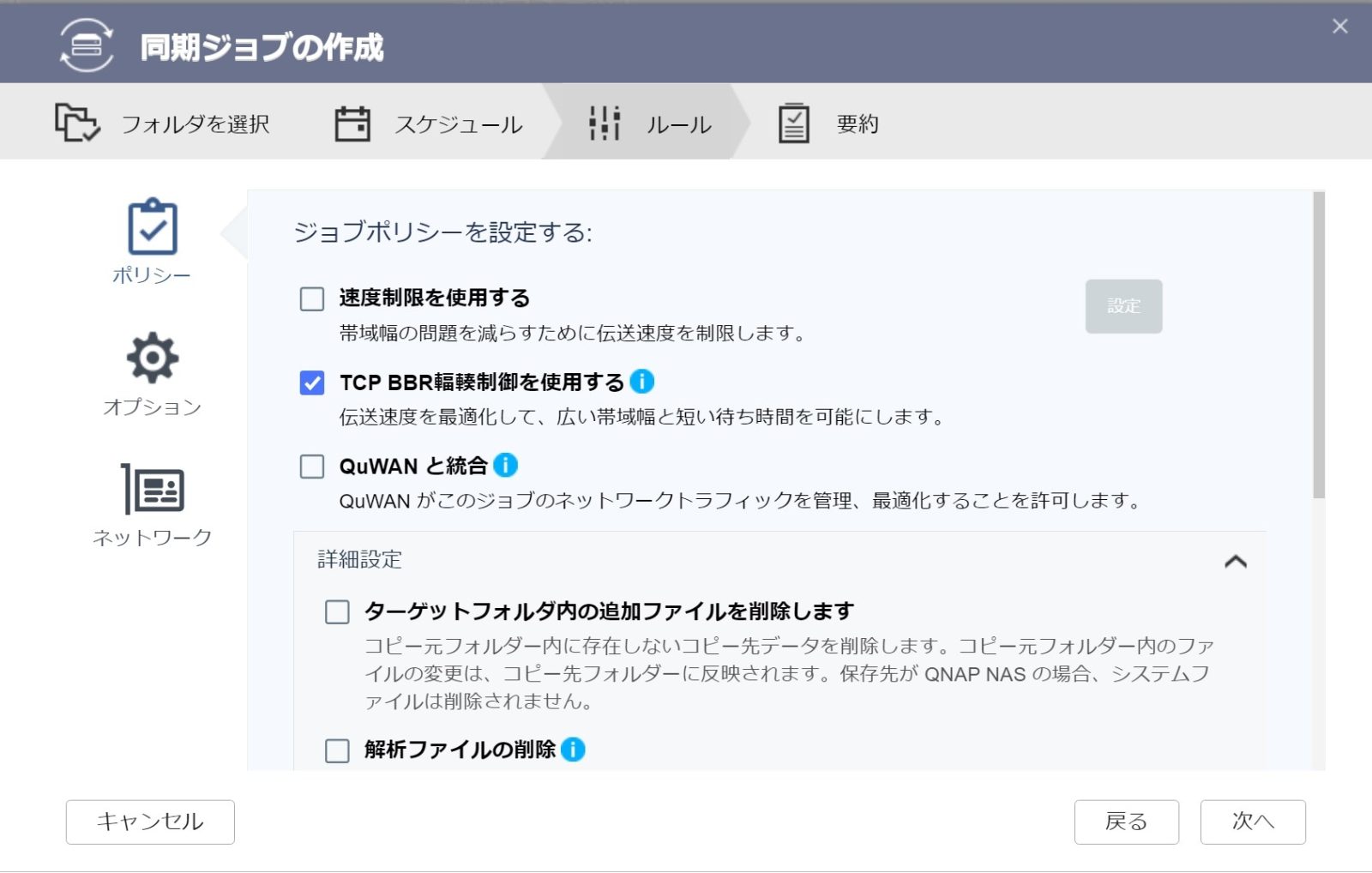Uncheck TCP BBR輻輳制御を使用する
Screen dimensions: 1372x873
point(312,382)
